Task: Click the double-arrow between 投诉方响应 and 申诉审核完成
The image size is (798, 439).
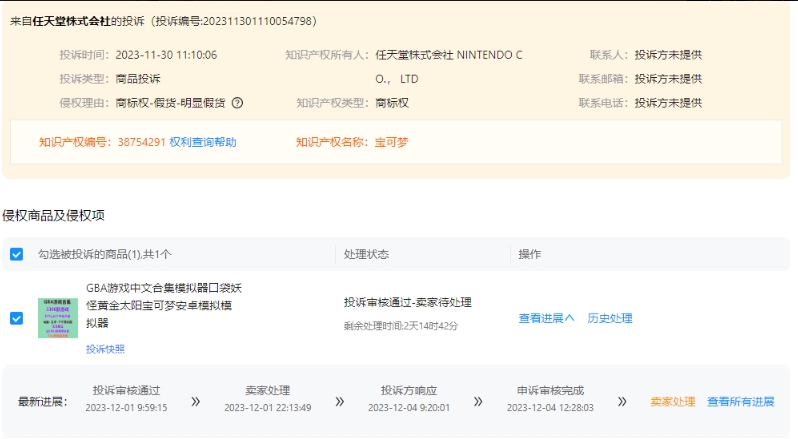Action: [x=479, y=401]
